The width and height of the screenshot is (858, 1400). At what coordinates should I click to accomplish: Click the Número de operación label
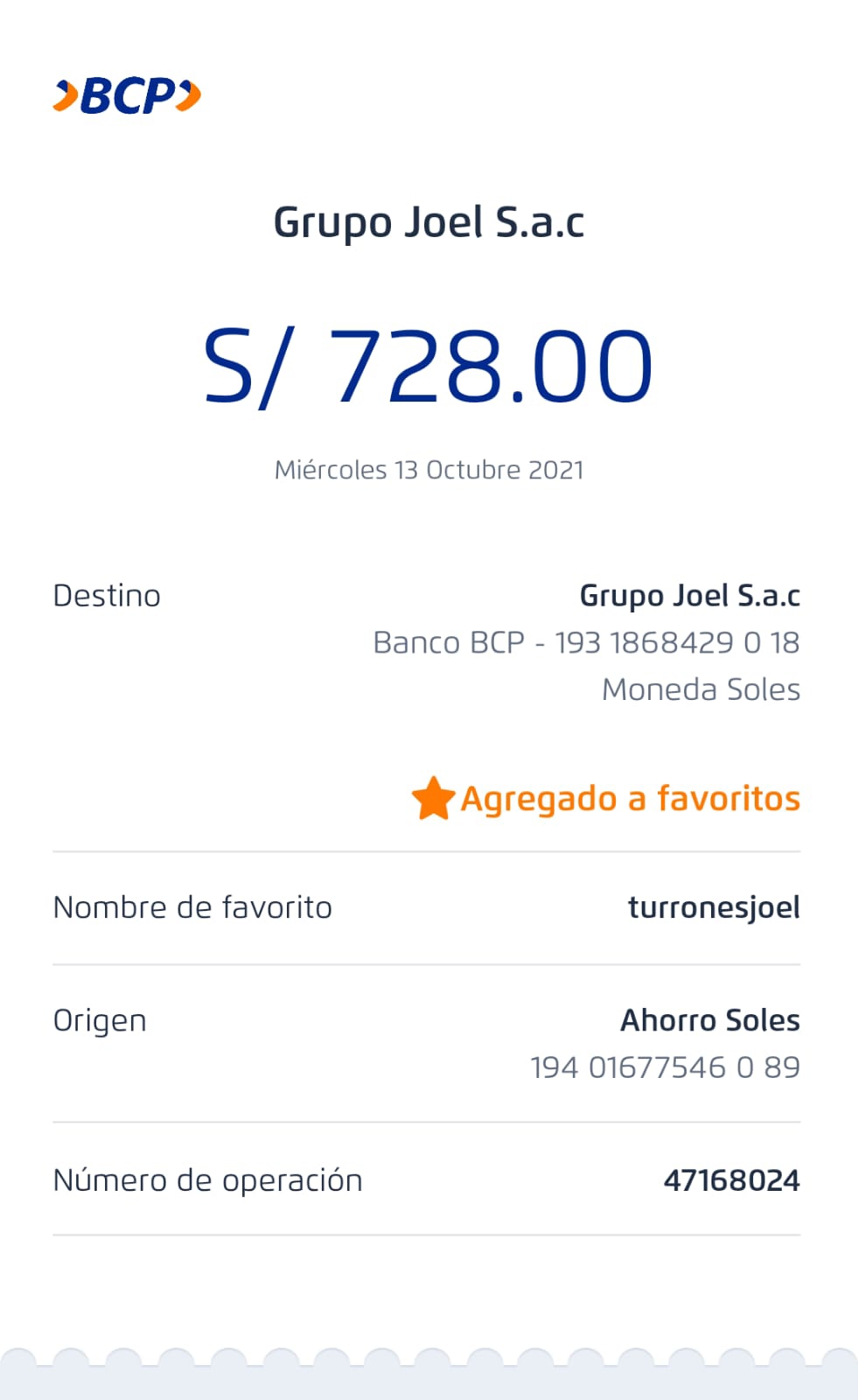tap(207, 1180)
